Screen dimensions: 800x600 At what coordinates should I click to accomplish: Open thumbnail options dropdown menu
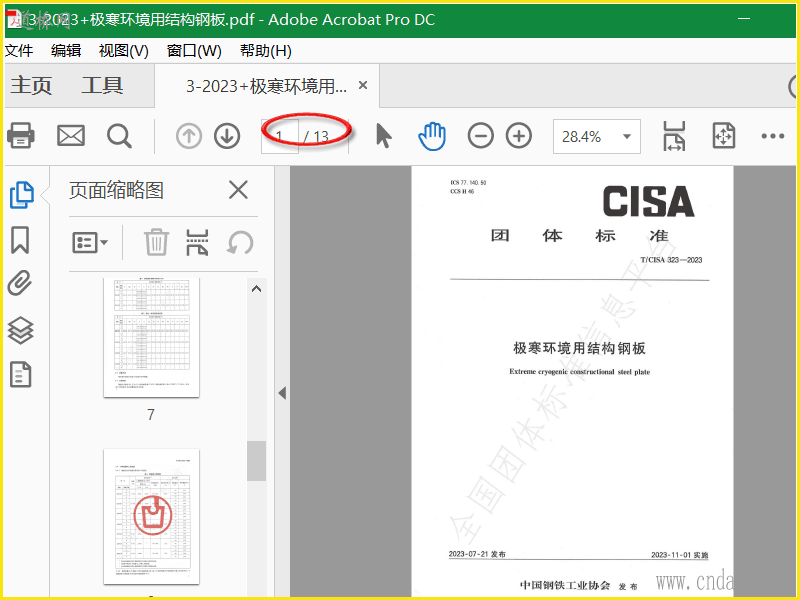(90, 242)
